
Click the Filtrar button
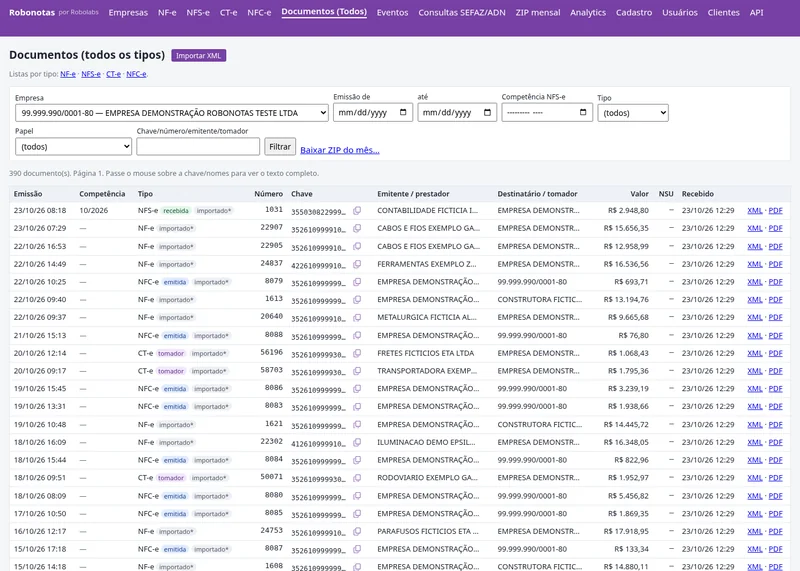pos(280,146)
